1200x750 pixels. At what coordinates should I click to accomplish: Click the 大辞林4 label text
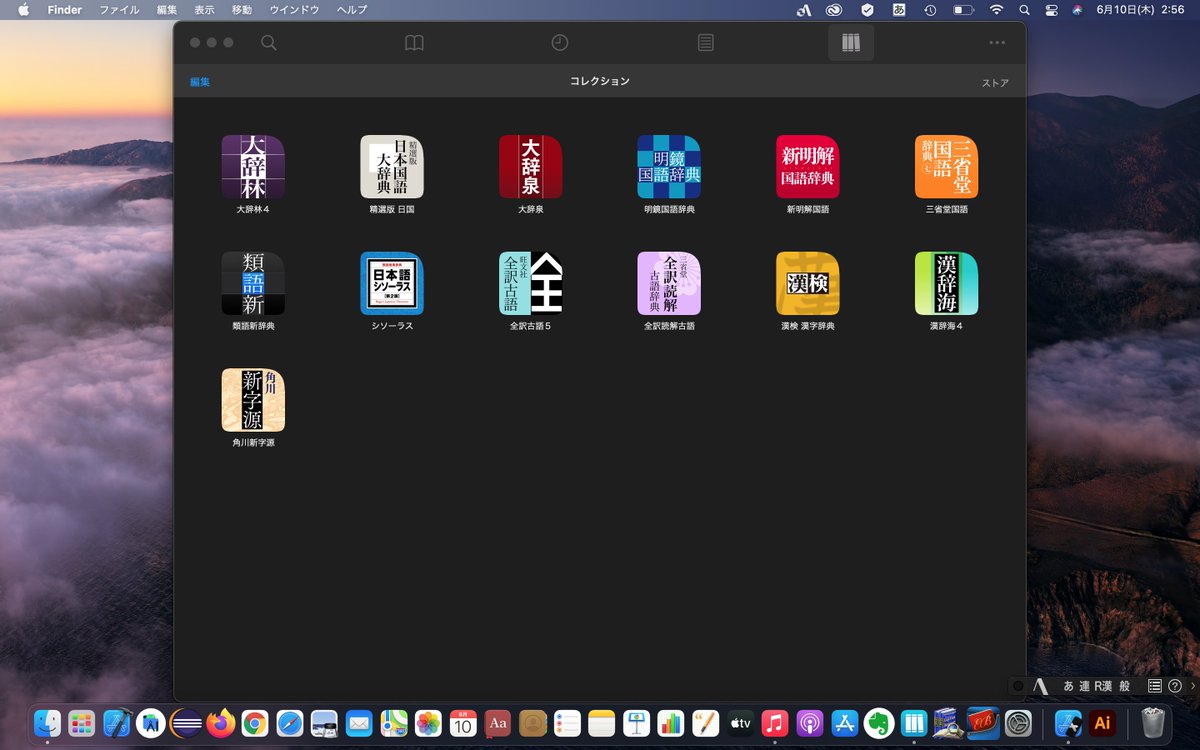(x=253, y=210)
